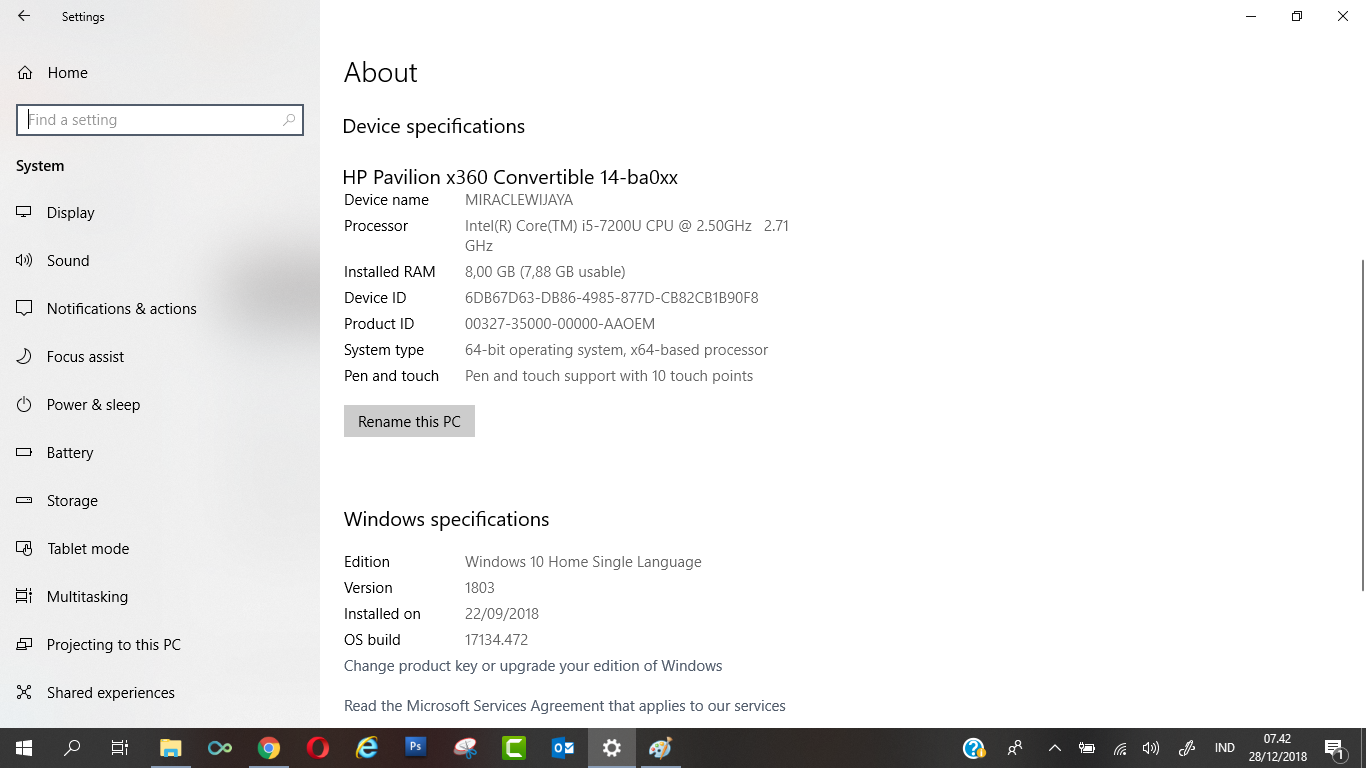The height and width of the screenshot is (768, 1366).
Task: Select the Storage icon in sidebar
Action: pyautogui.click(x=25, y=500)
